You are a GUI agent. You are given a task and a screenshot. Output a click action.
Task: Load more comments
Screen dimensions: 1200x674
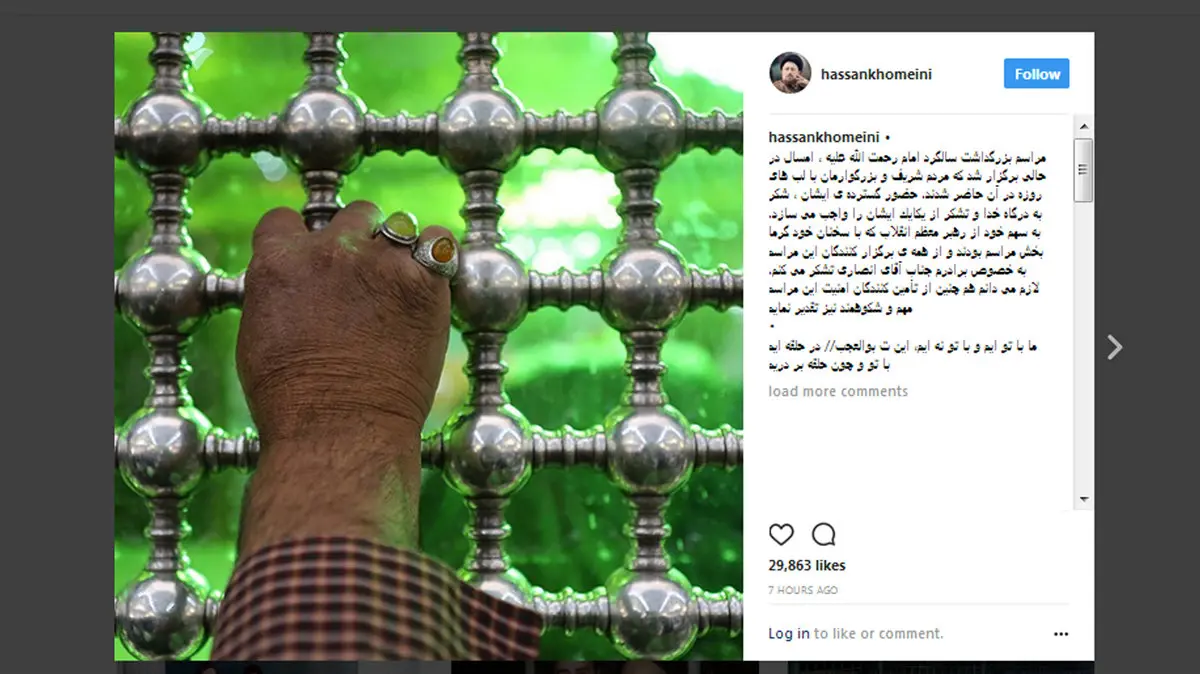(x=838, y=391)
